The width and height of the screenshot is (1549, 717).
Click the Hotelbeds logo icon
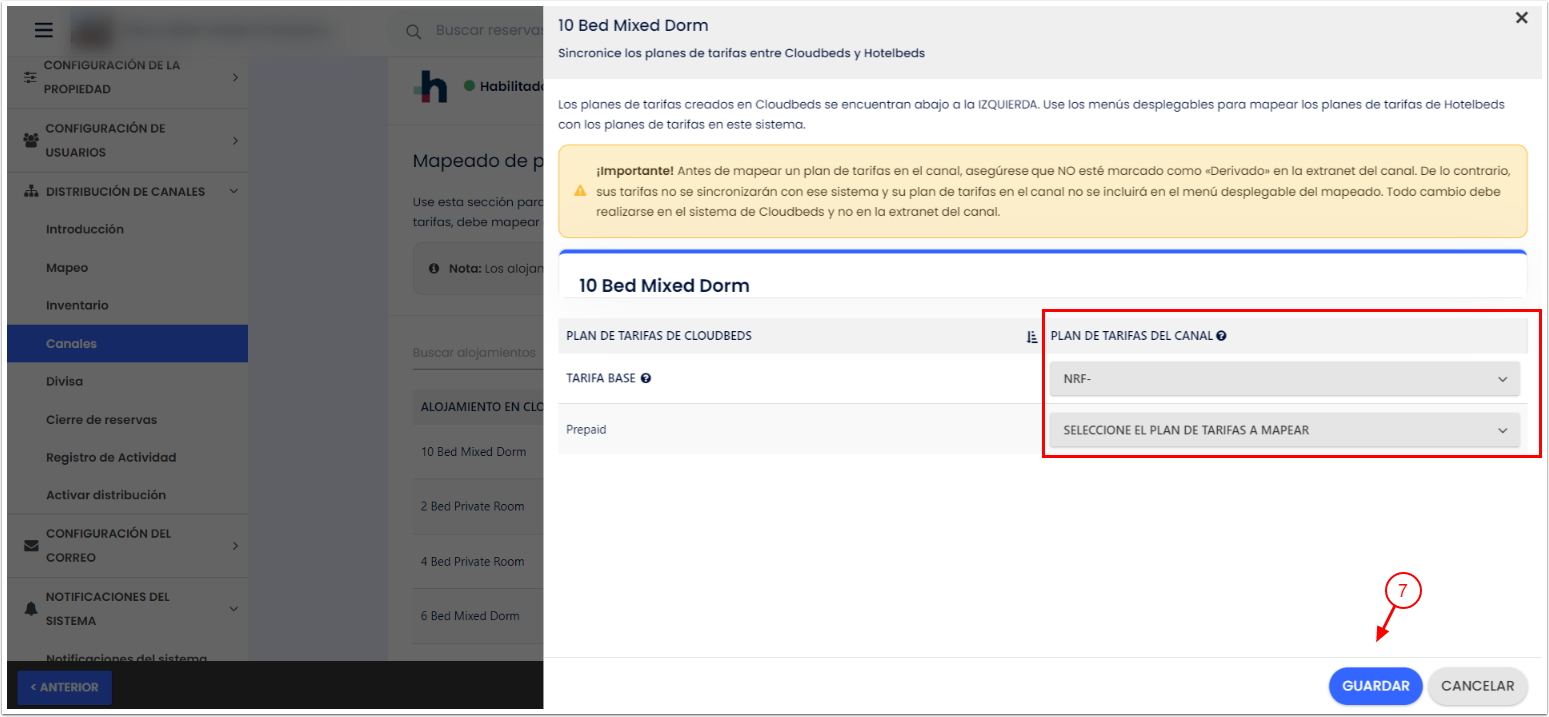pos(430,88)
